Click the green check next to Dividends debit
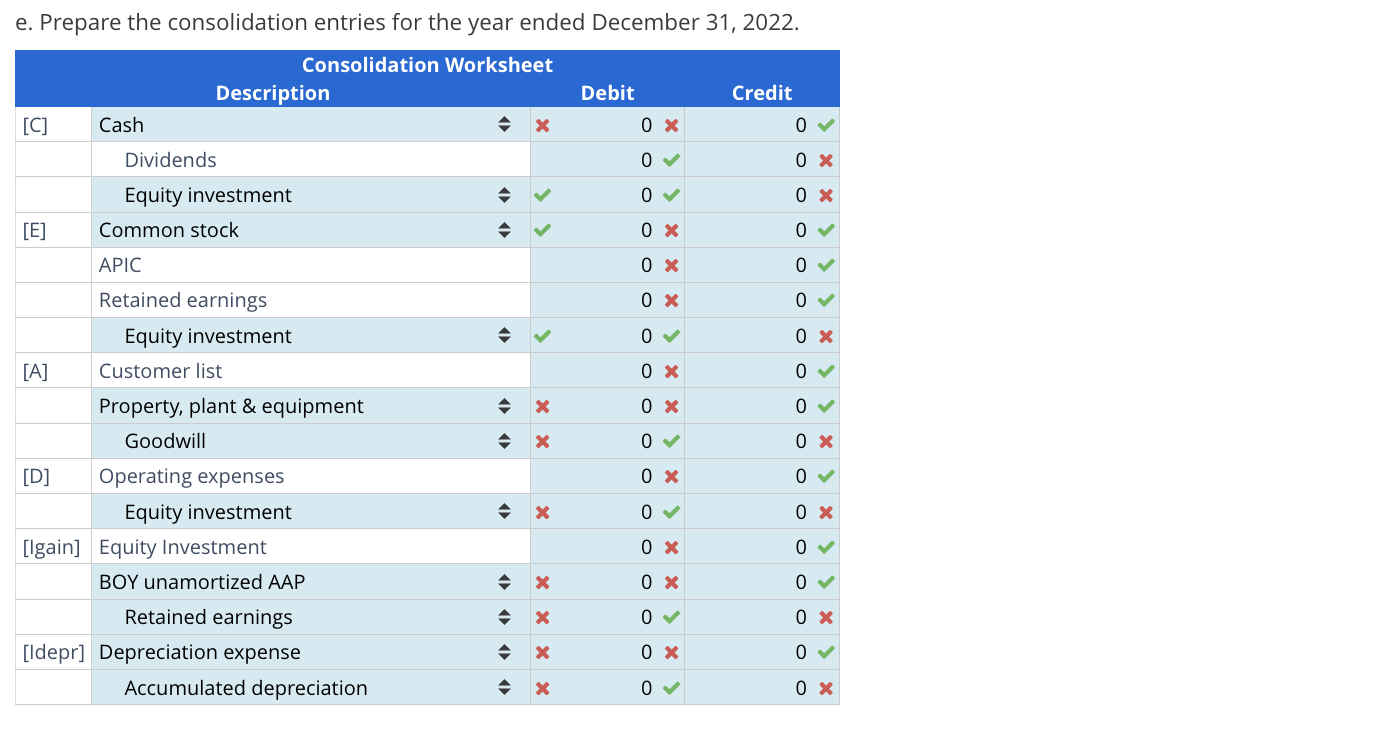1388x736 pixels. pyautogui.click(x=670, y=159)
